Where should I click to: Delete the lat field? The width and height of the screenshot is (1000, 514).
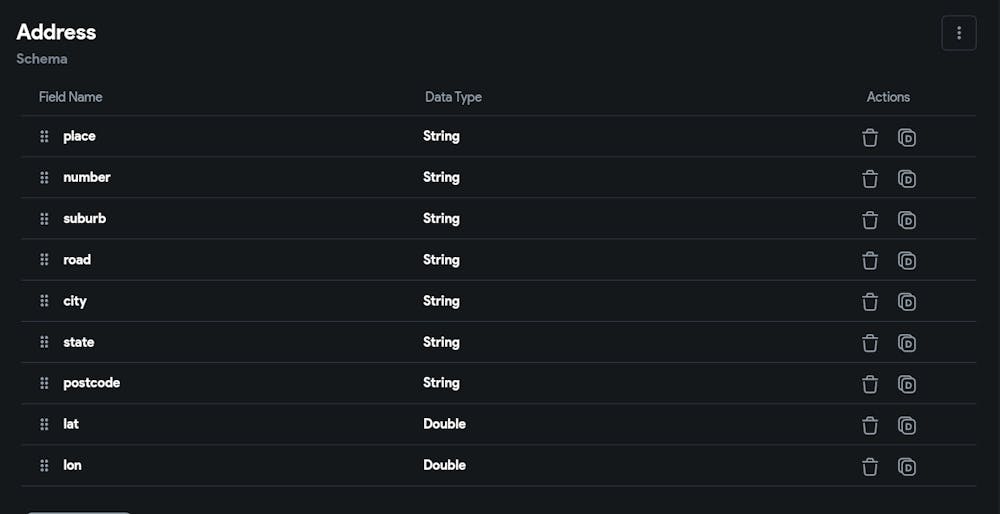(x=870, y=425)
